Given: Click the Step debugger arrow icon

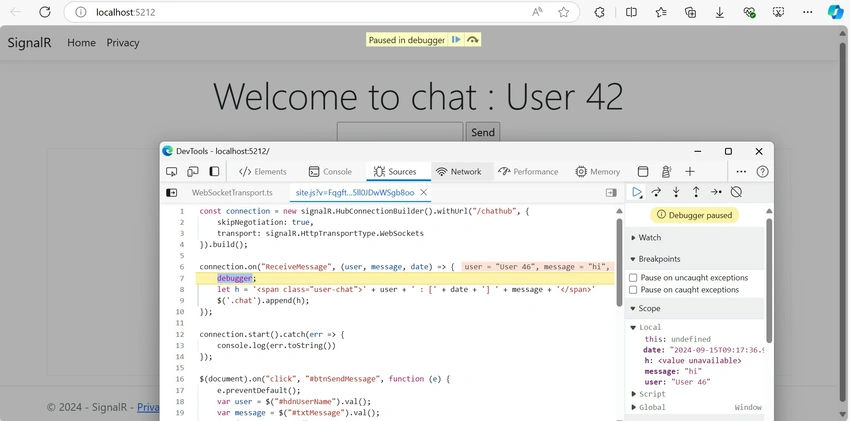Looking at the screenshot, I should 716,192.
